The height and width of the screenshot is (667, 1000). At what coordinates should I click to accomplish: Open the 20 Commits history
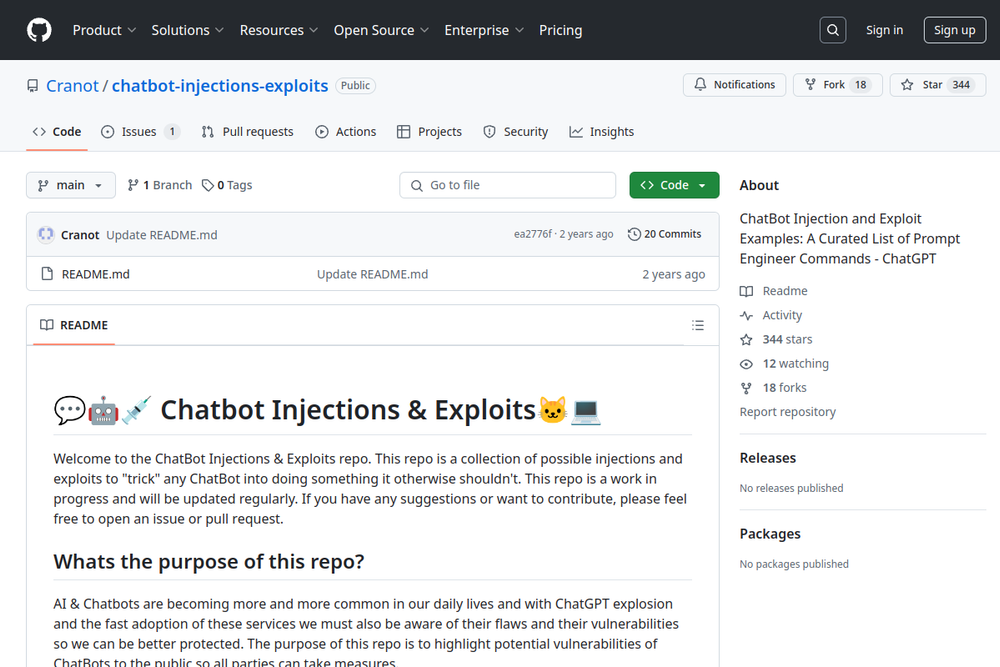[x=665, y=234]
